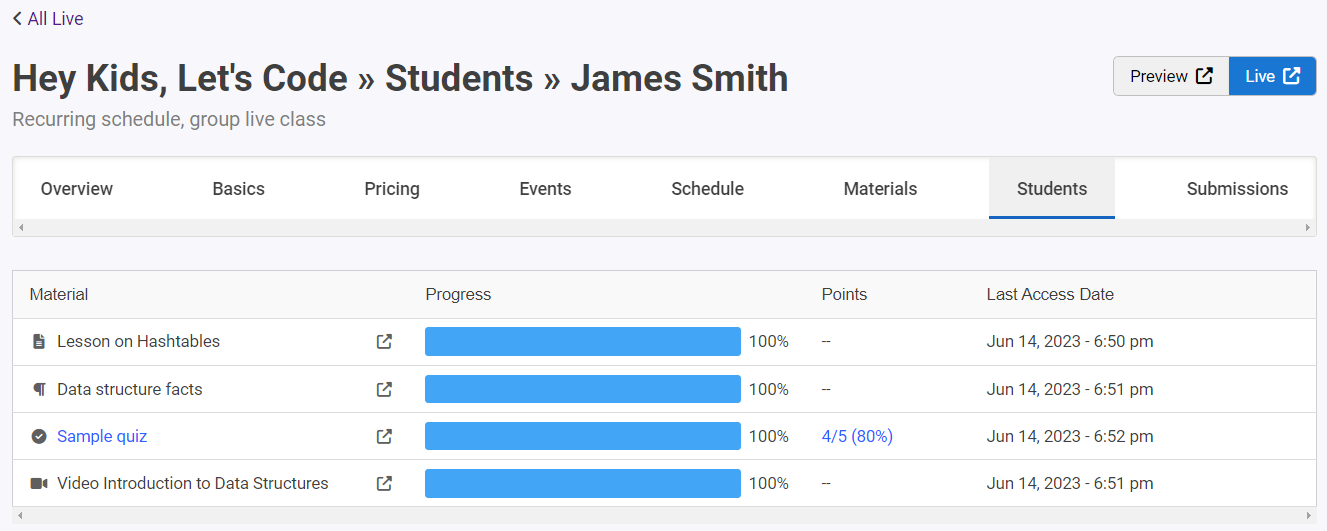Click the Data structure facts date 6:51 pm
The image size is (1327, 531).
1070,389
